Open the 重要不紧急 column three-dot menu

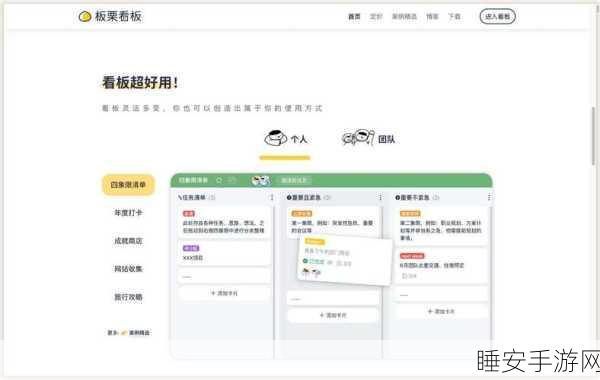click(x=489, y=197)
